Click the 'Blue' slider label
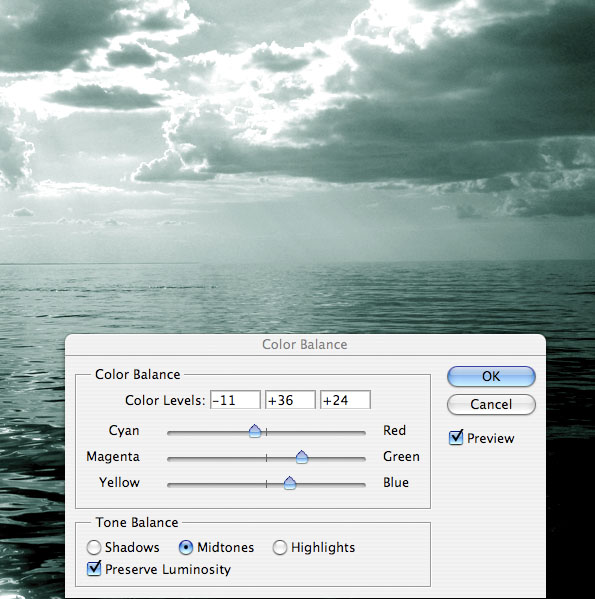Screen dimensions: 595x599 coord(396,482)
